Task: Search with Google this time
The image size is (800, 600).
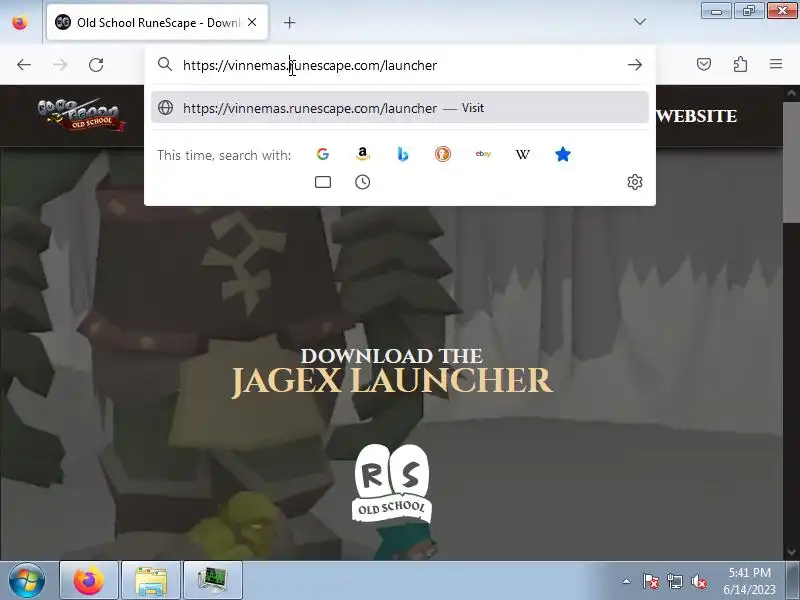Action: pyautogui.click(x=322, y=154)
